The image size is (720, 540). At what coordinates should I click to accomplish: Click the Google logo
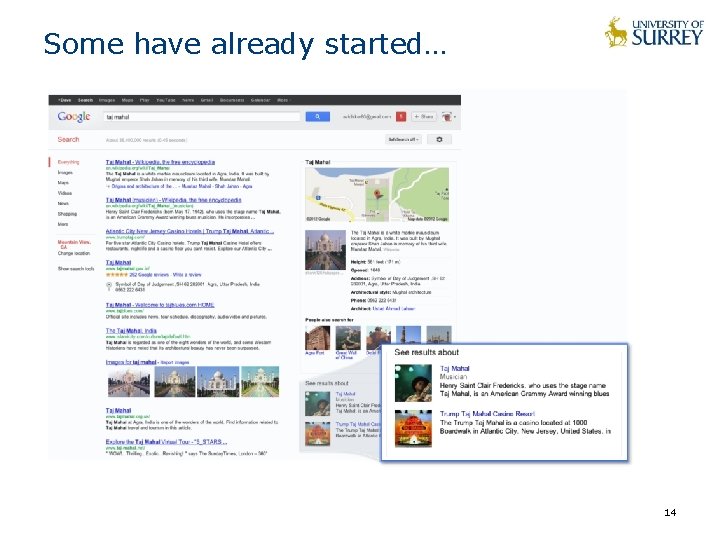point(74,117)
